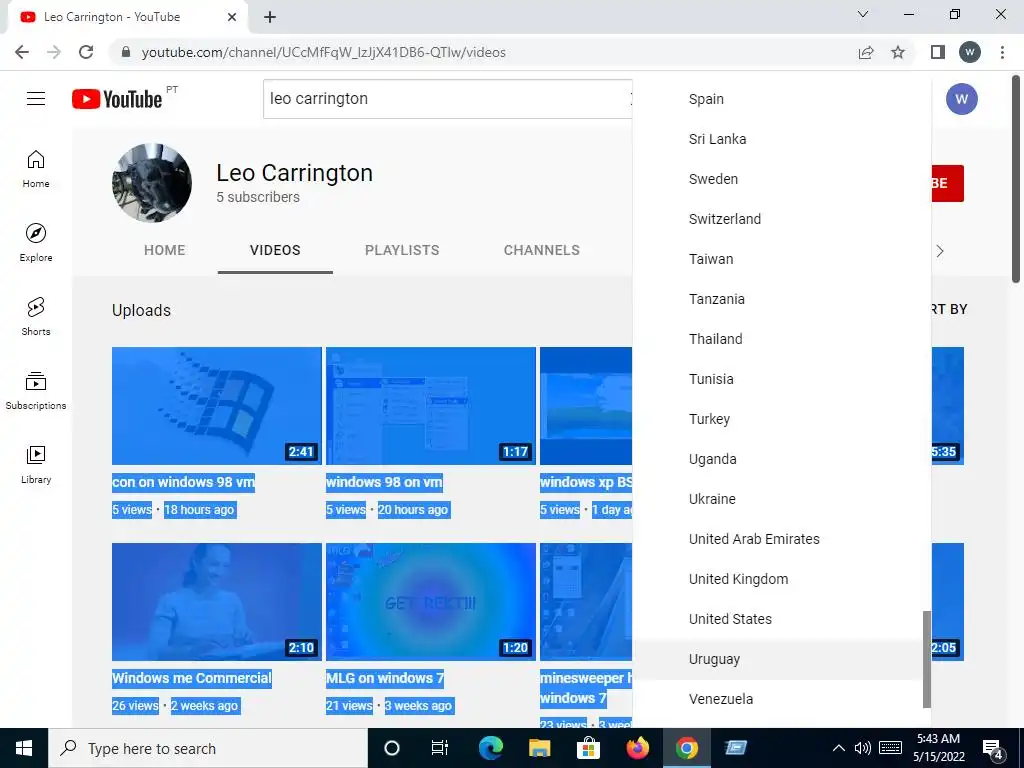
Task: Open the notification center
Action: pyautogui.click(x=993, y=749)
